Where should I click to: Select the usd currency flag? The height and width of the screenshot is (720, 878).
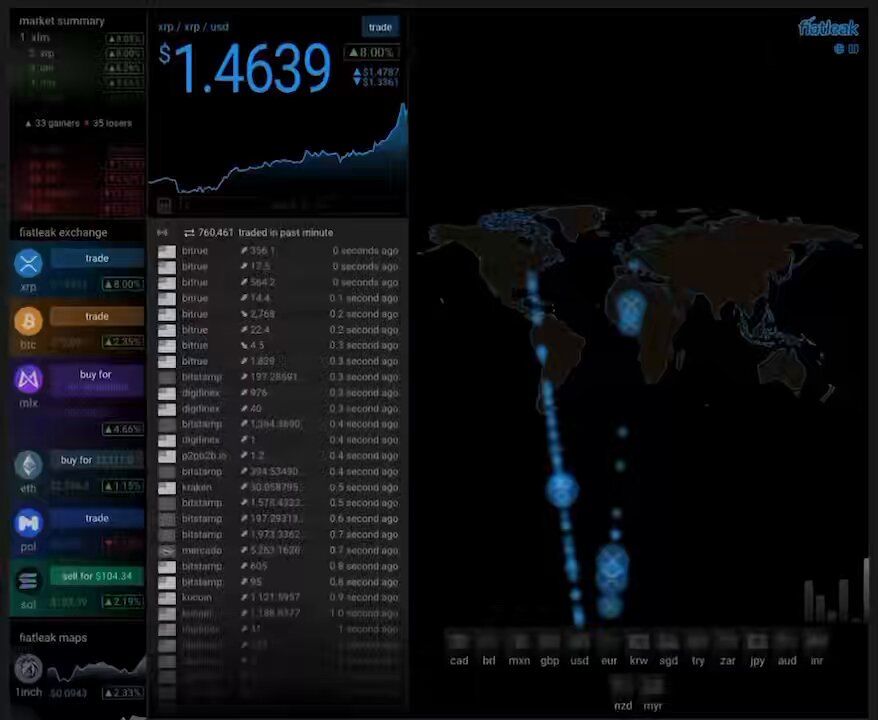pyautogui.click(x=579, y=641)
